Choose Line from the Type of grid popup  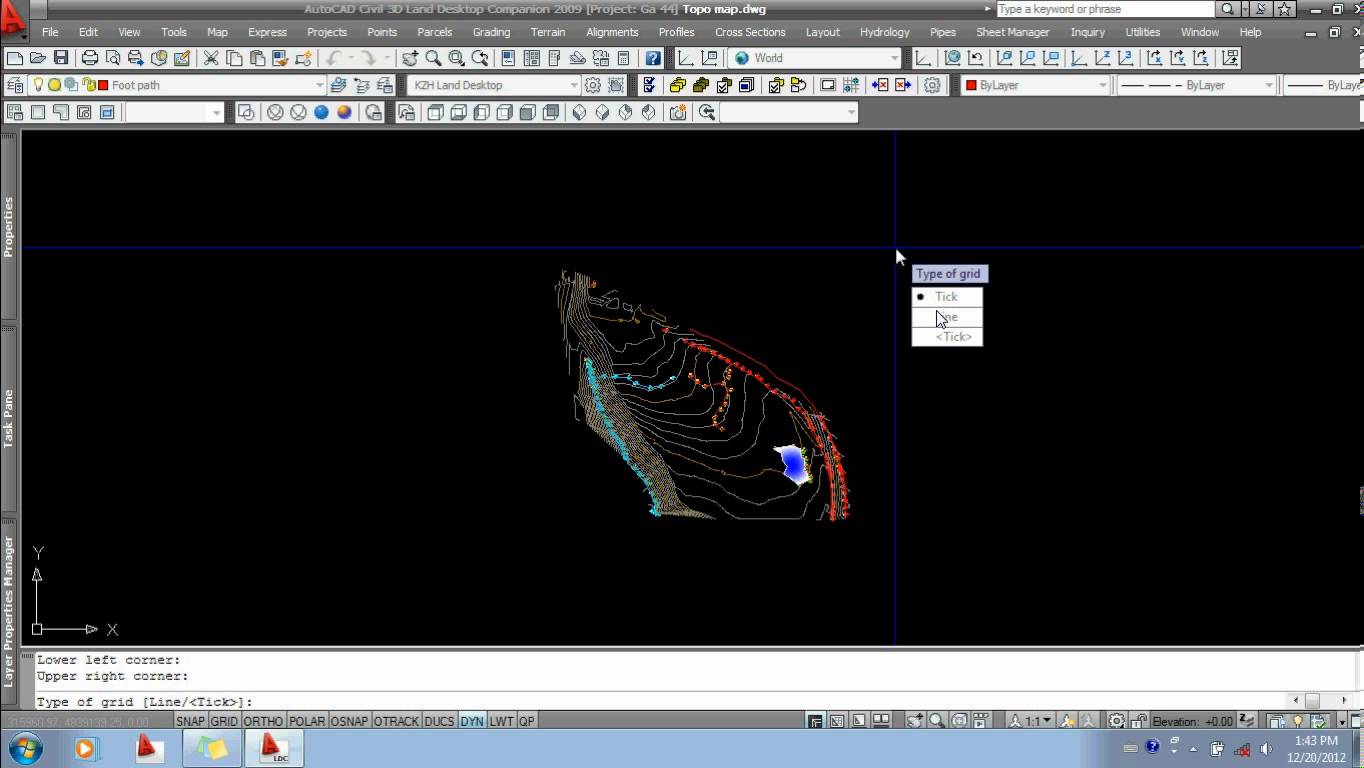[946, 317]
